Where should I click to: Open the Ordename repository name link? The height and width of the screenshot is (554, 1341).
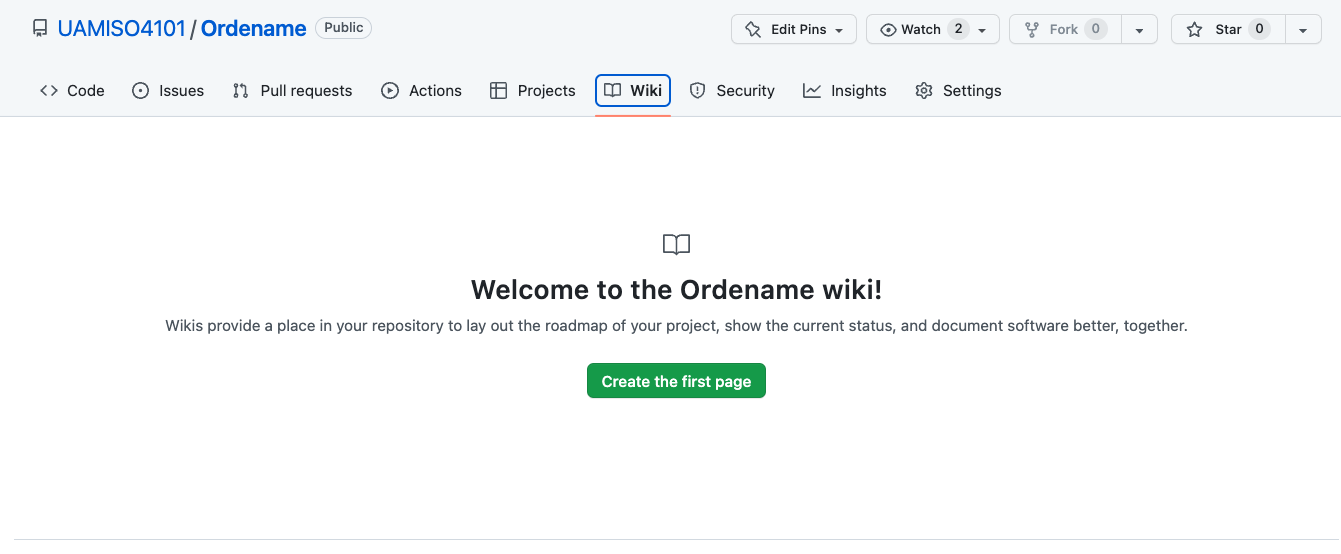point(254,29)
